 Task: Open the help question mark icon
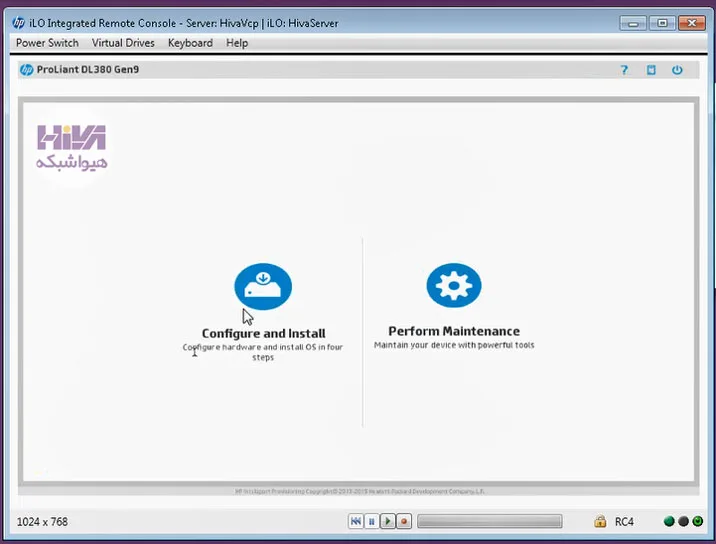(x=624, y=70)
